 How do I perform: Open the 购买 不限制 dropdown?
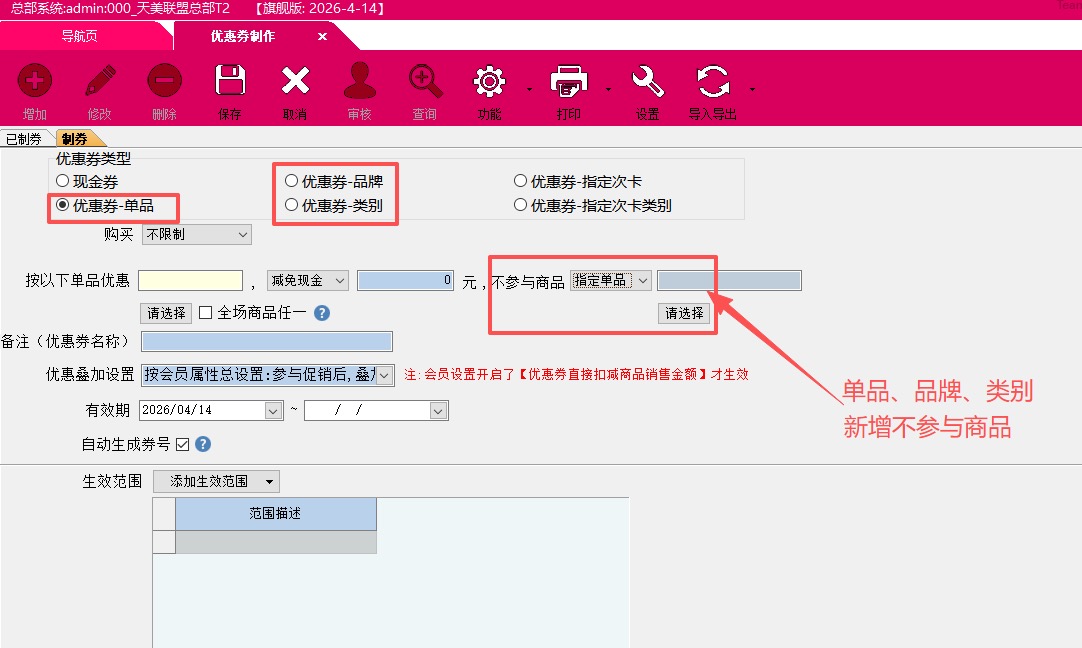coord(196,235)
